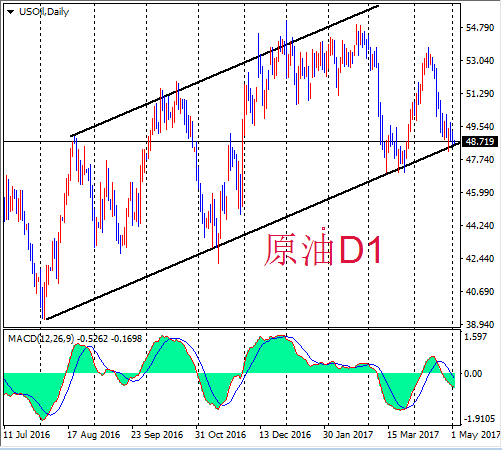Click the MACD 0.00 level label
This screenshot has width=502, height=450.
[473, 373]
